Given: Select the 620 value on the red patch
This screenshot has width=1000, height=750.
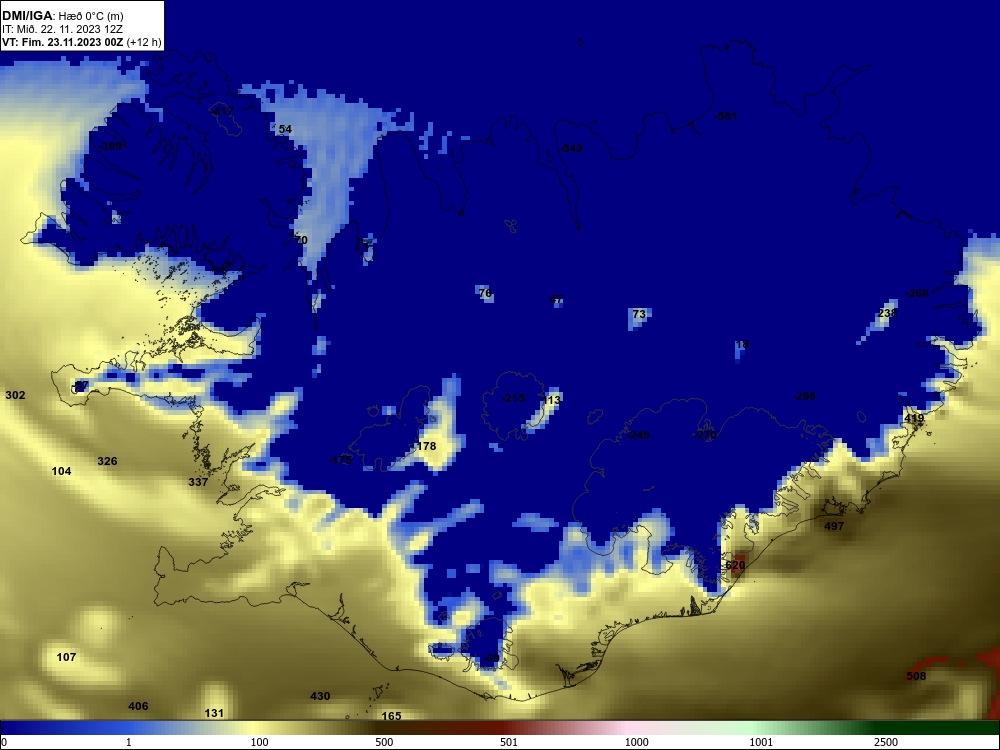Looking at the screenshot, I should tap(735, 565).
